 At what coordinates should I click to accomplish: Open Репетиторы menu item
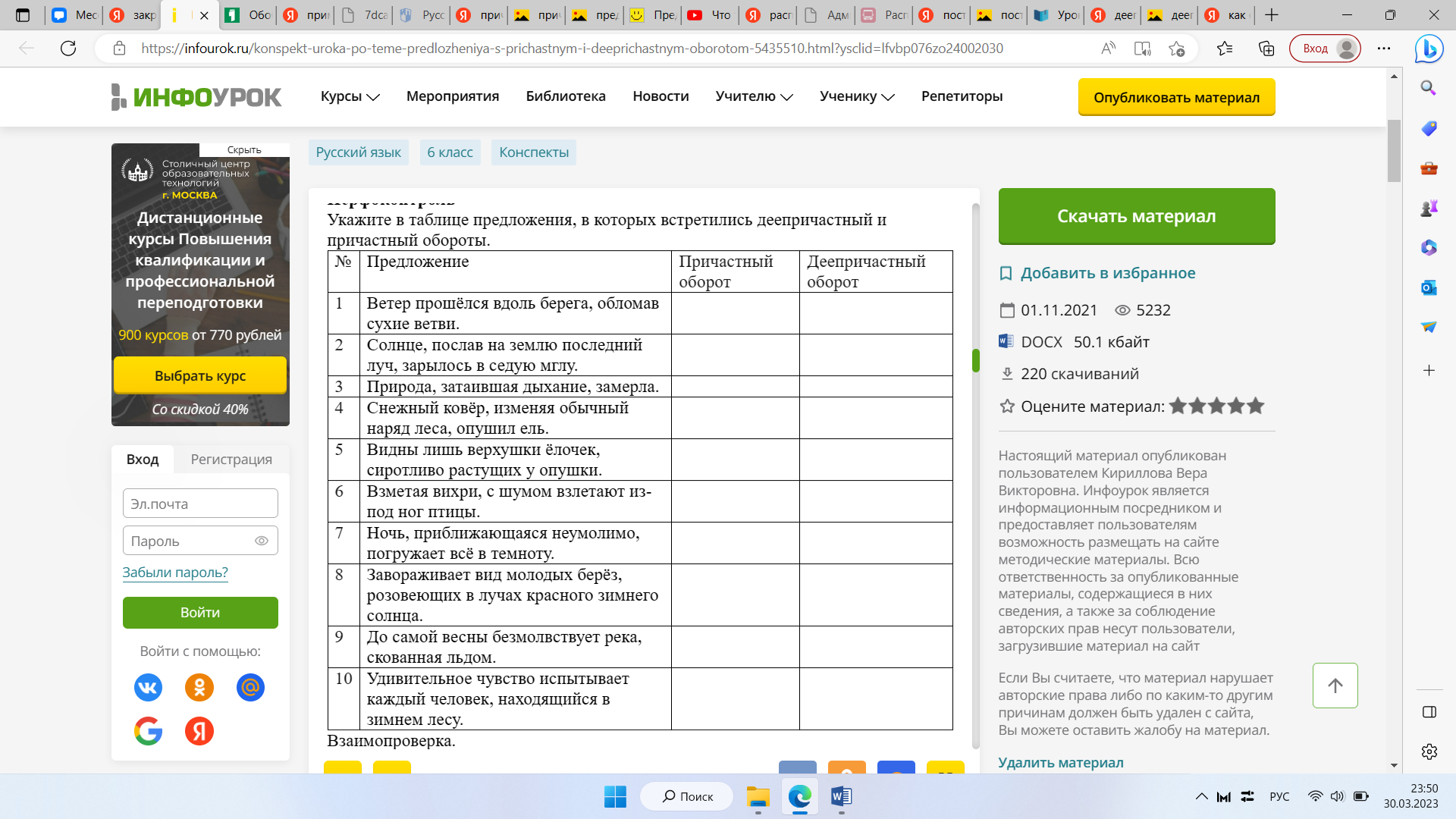click(x=962, y=96)
